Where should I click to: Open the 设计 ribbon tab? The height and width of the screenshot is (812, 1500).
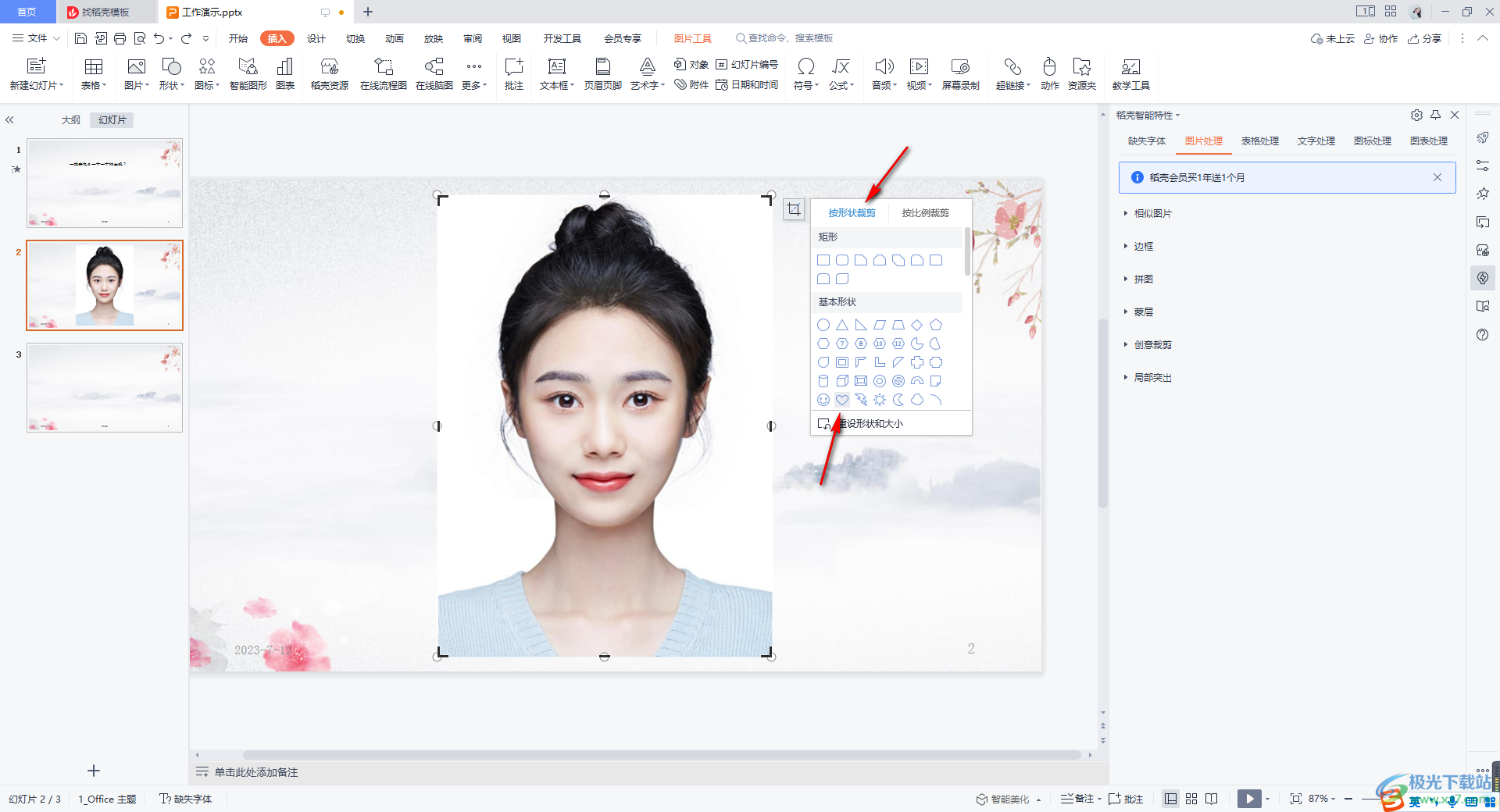316,38
